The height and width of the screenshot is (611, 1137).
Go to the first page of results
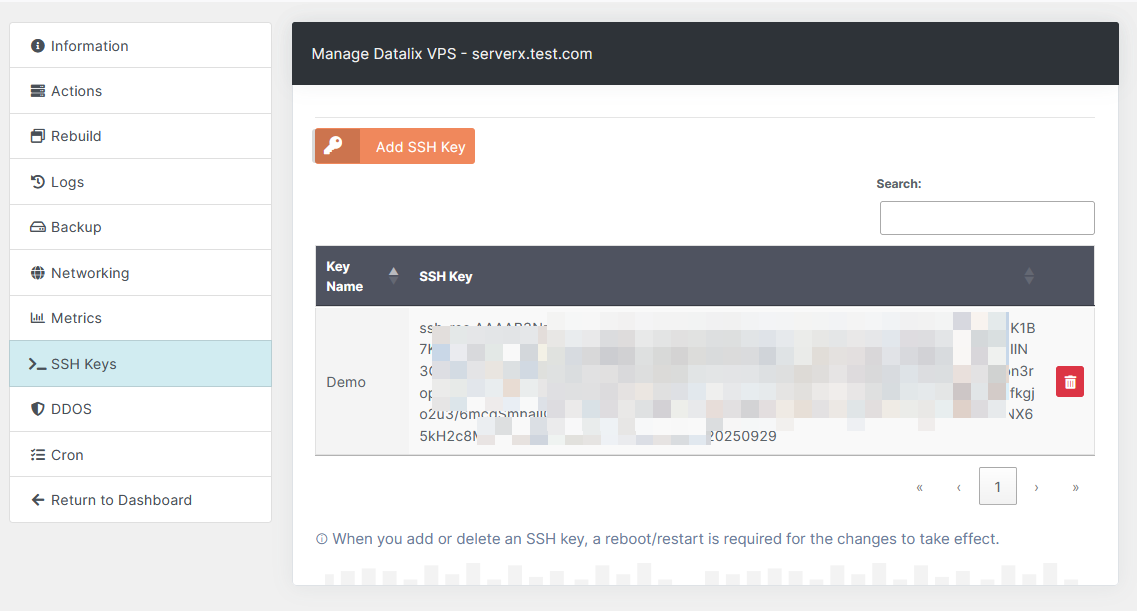point(919,487)
